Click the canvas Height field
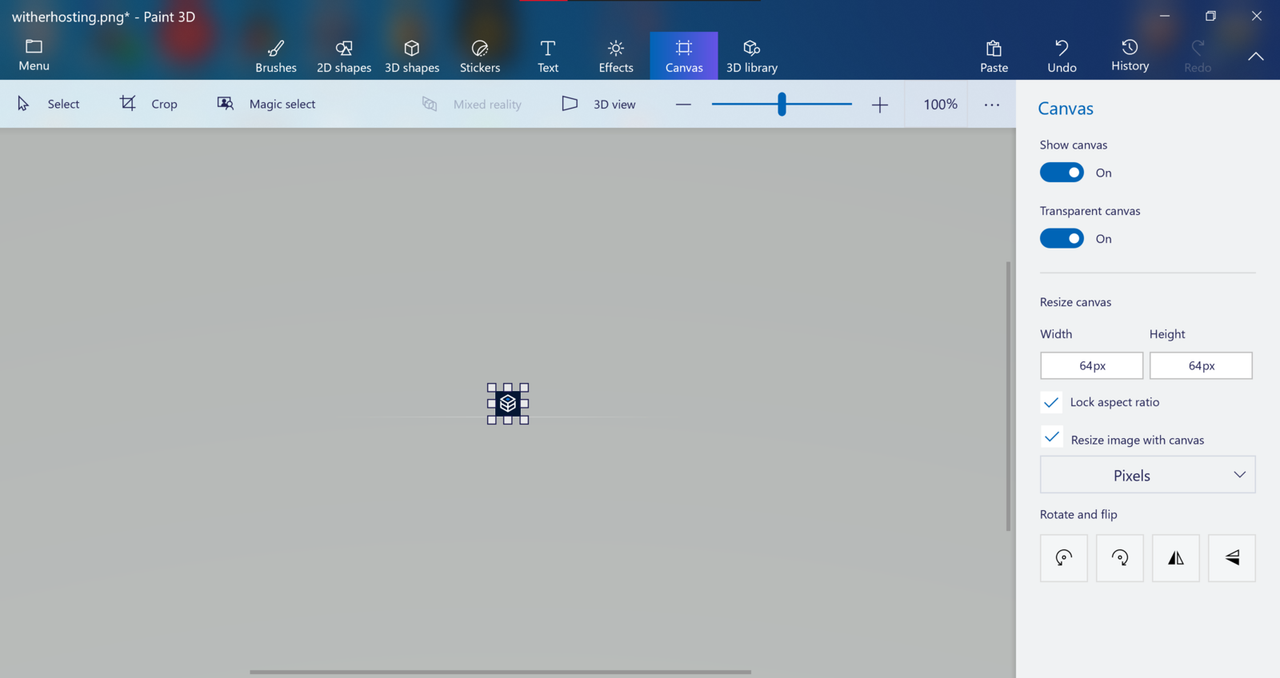This screenshot has height=678, width=1280. tap(1201, 366)
